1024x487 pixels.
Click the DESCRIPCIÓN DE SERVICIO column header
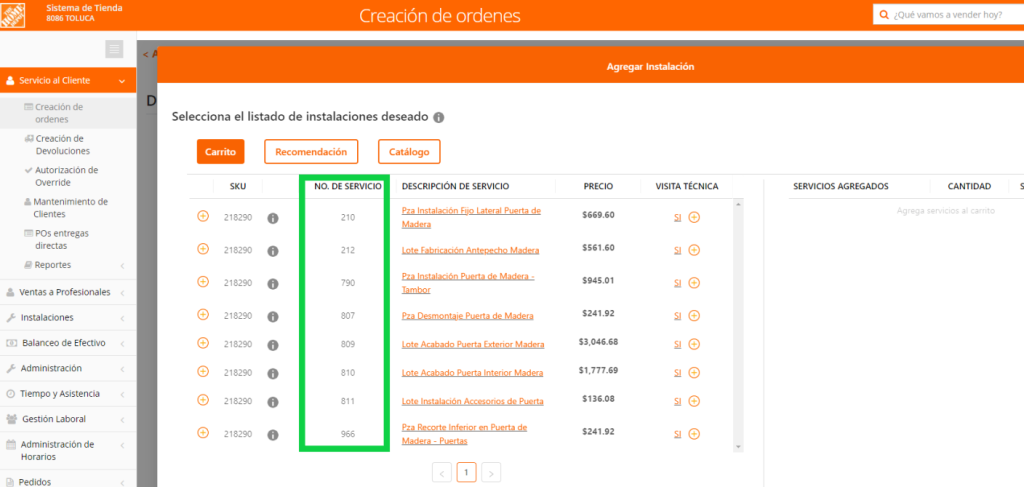[455, 186]
